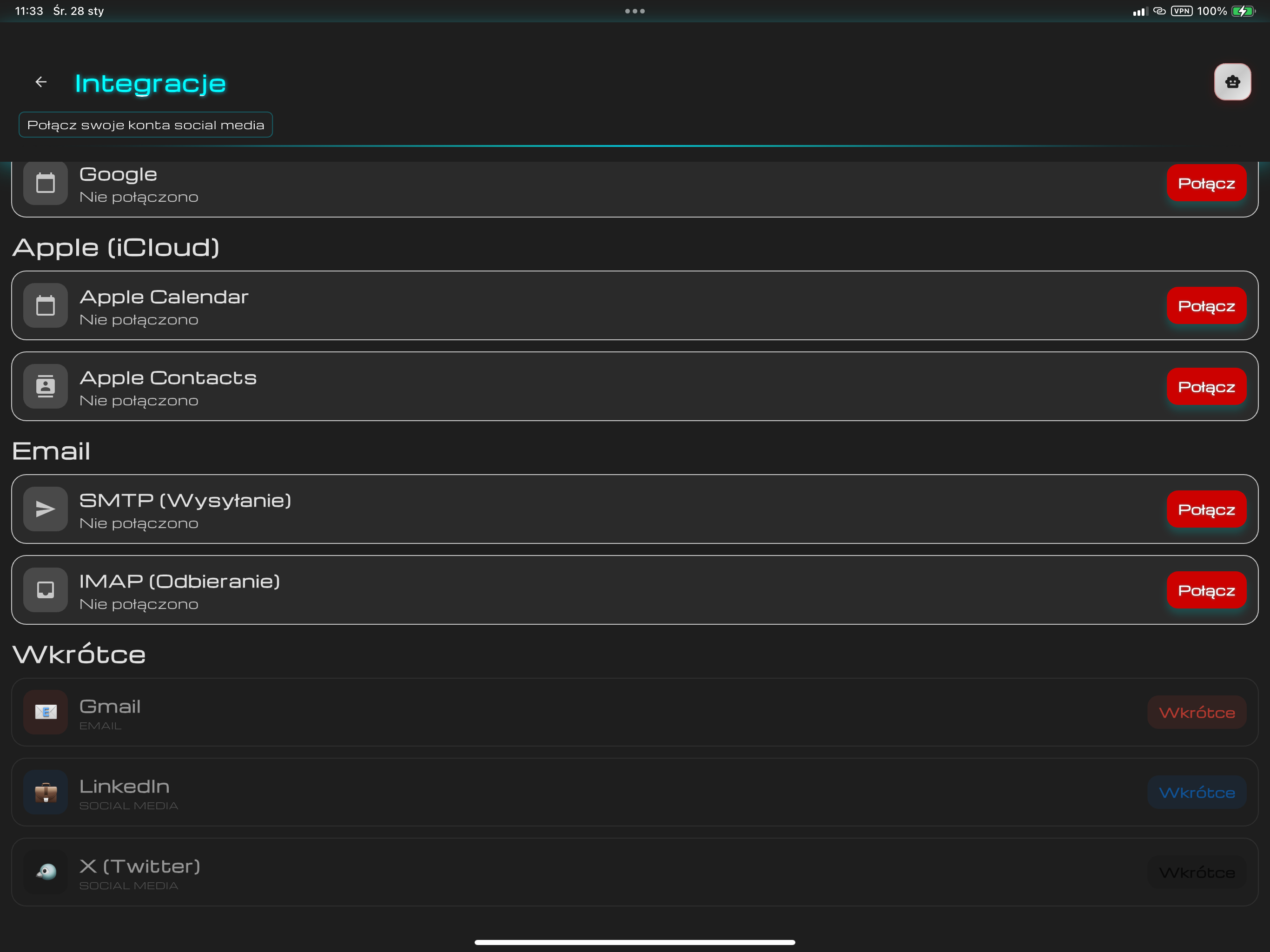Click the LinkedIn row title
The width and height of the screenshot is (1270, 952).
click(x=124, y=786)
